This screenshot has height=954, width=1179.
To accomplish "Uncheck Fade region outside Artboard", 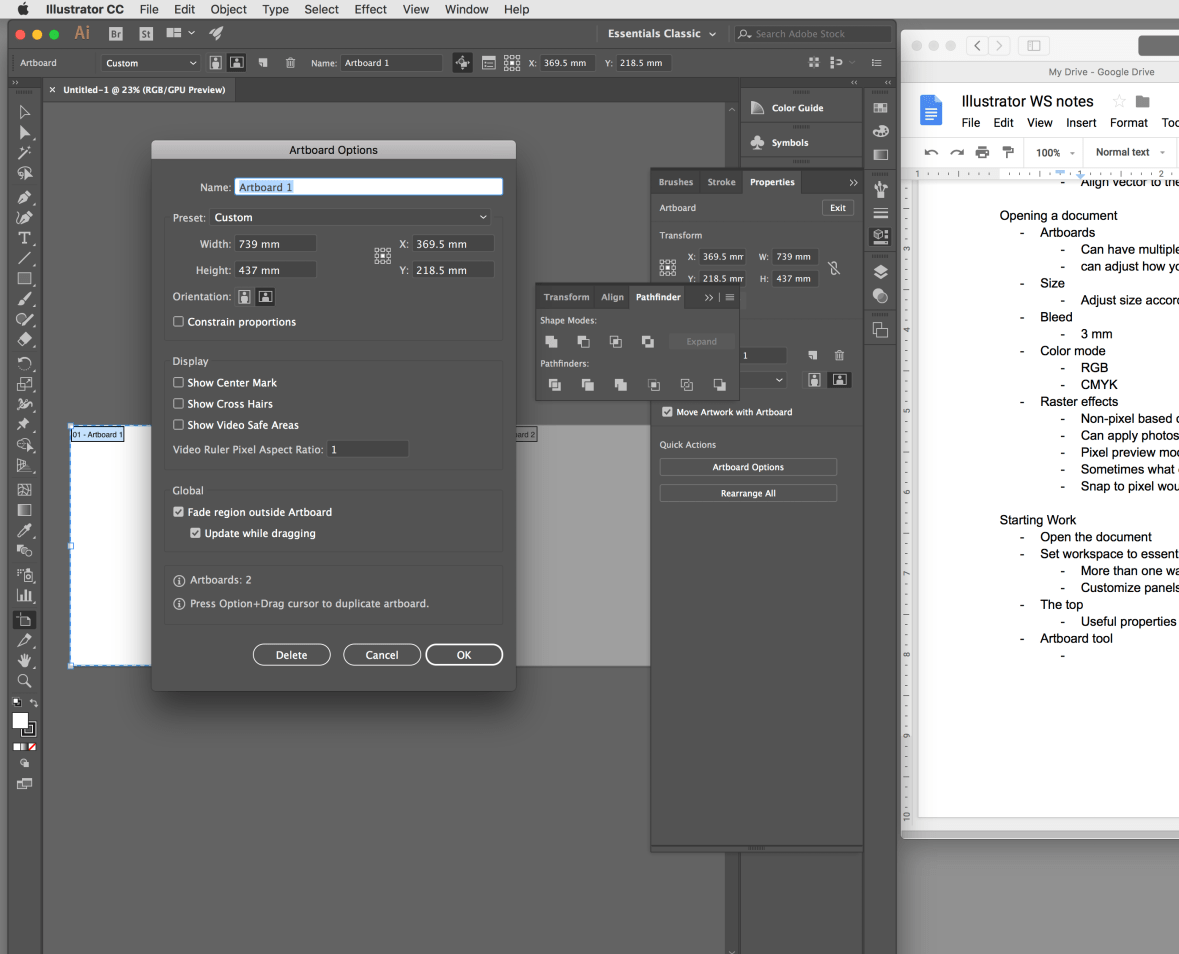I will coord(178,511).
